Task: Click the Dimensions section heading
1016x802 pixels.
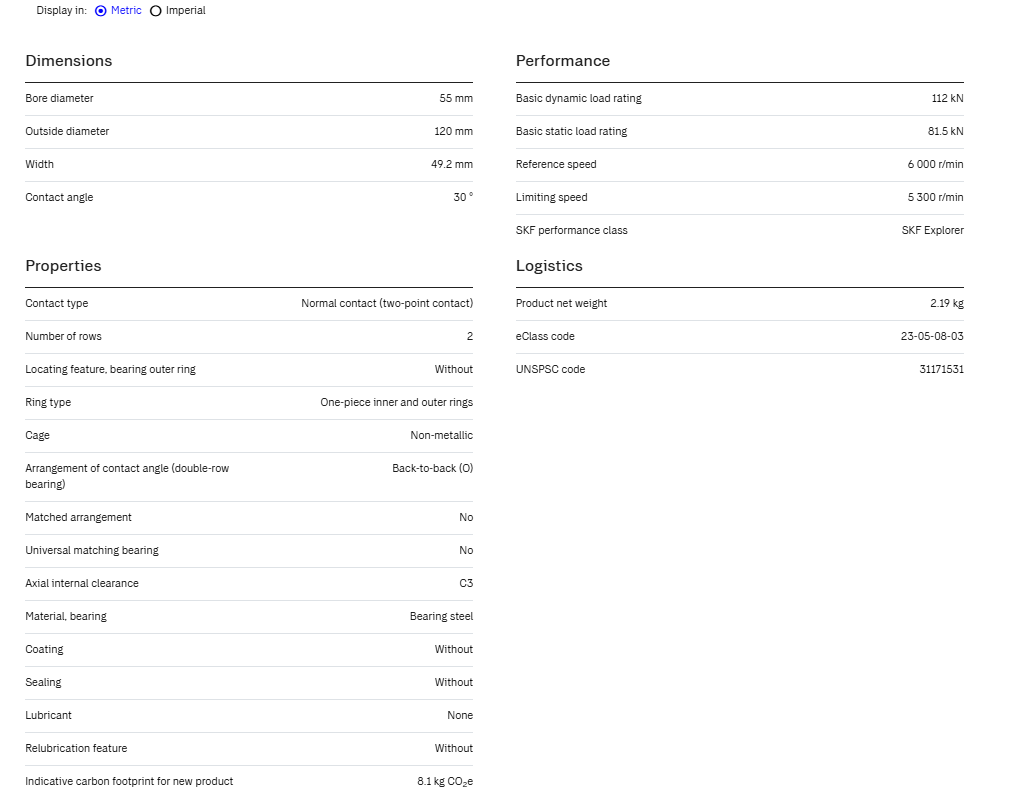Action: [x=69, y=61]
